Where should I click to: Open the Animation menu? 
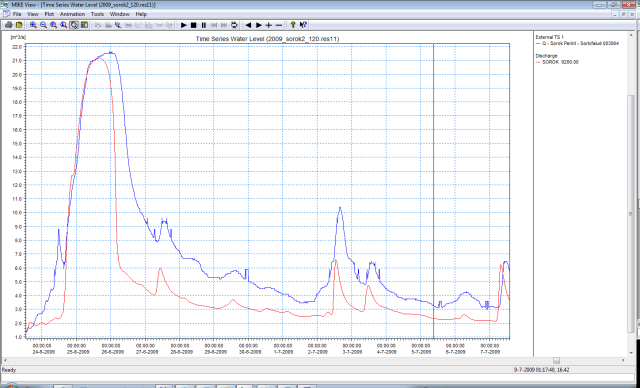coord(73,14)
